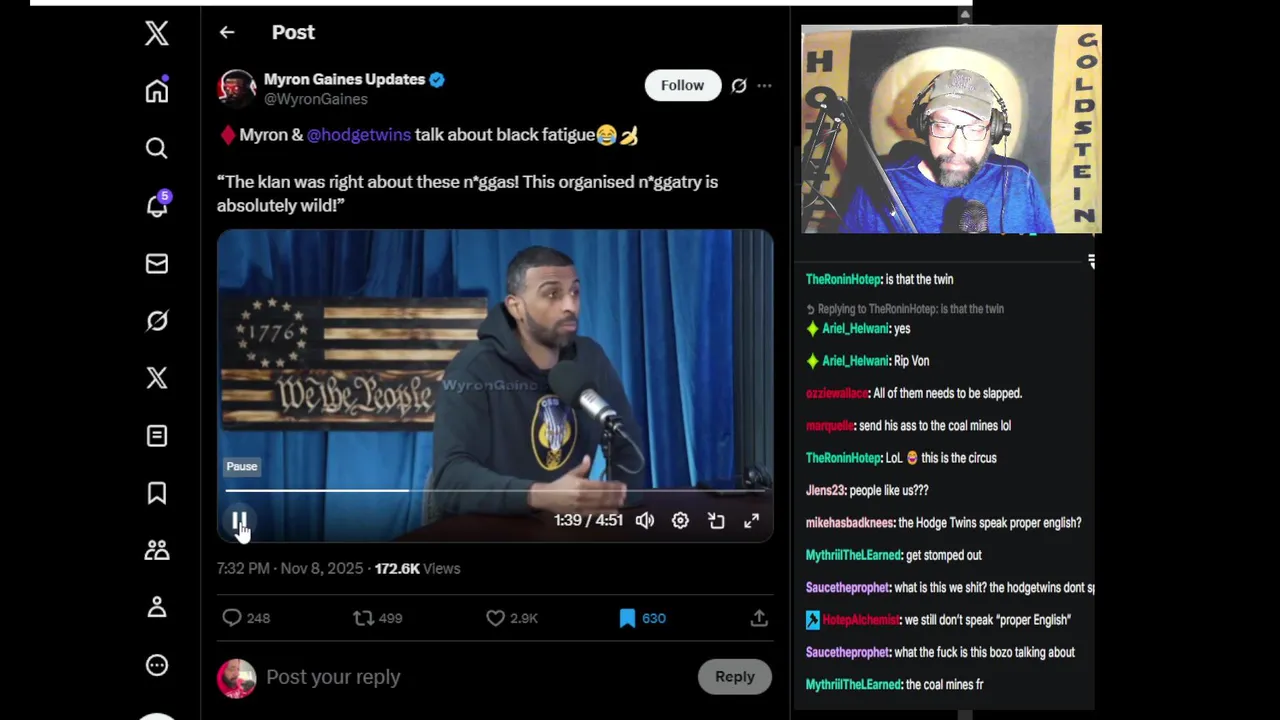
Task: Seek on the video progress bar
Action: (x=495, y=490)
